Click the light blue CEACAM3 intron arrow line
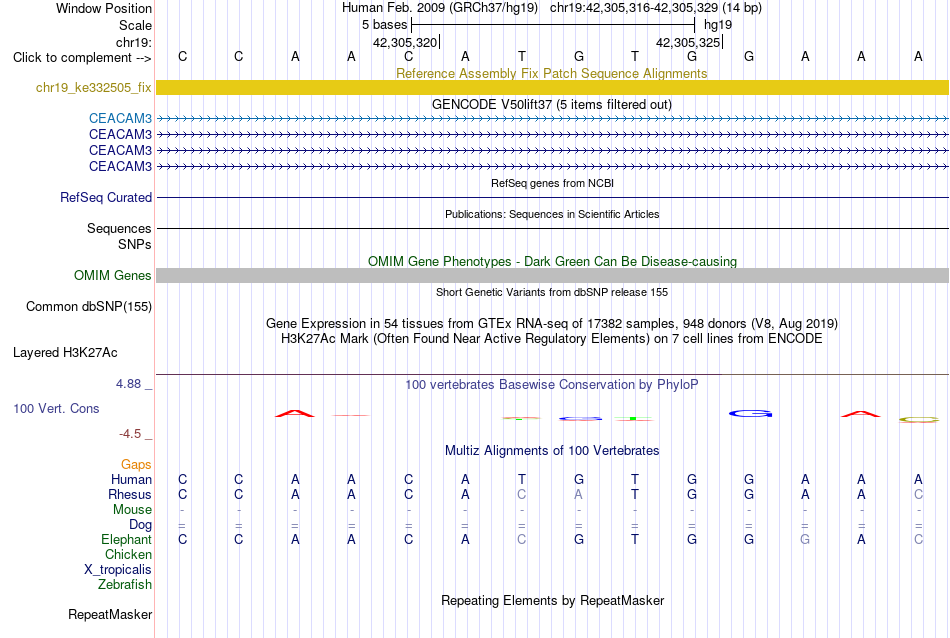Screen dimensions: 950x638 coord(553,119)
